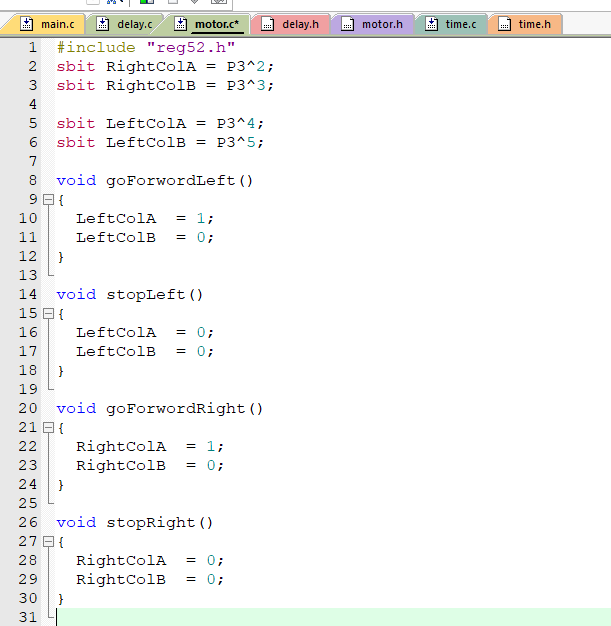Click 'RightColA = 1;' on line 22
The height and width of the screenshot is (626, 611).
point(150,446)
